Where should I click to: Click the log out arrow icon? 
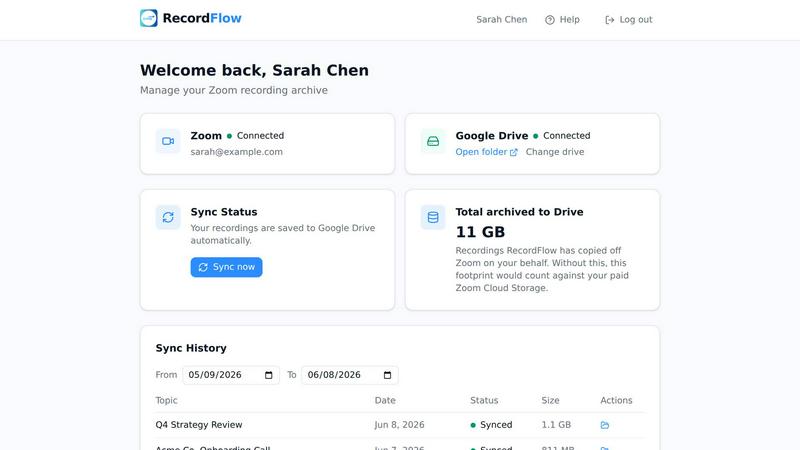(609, 20)
